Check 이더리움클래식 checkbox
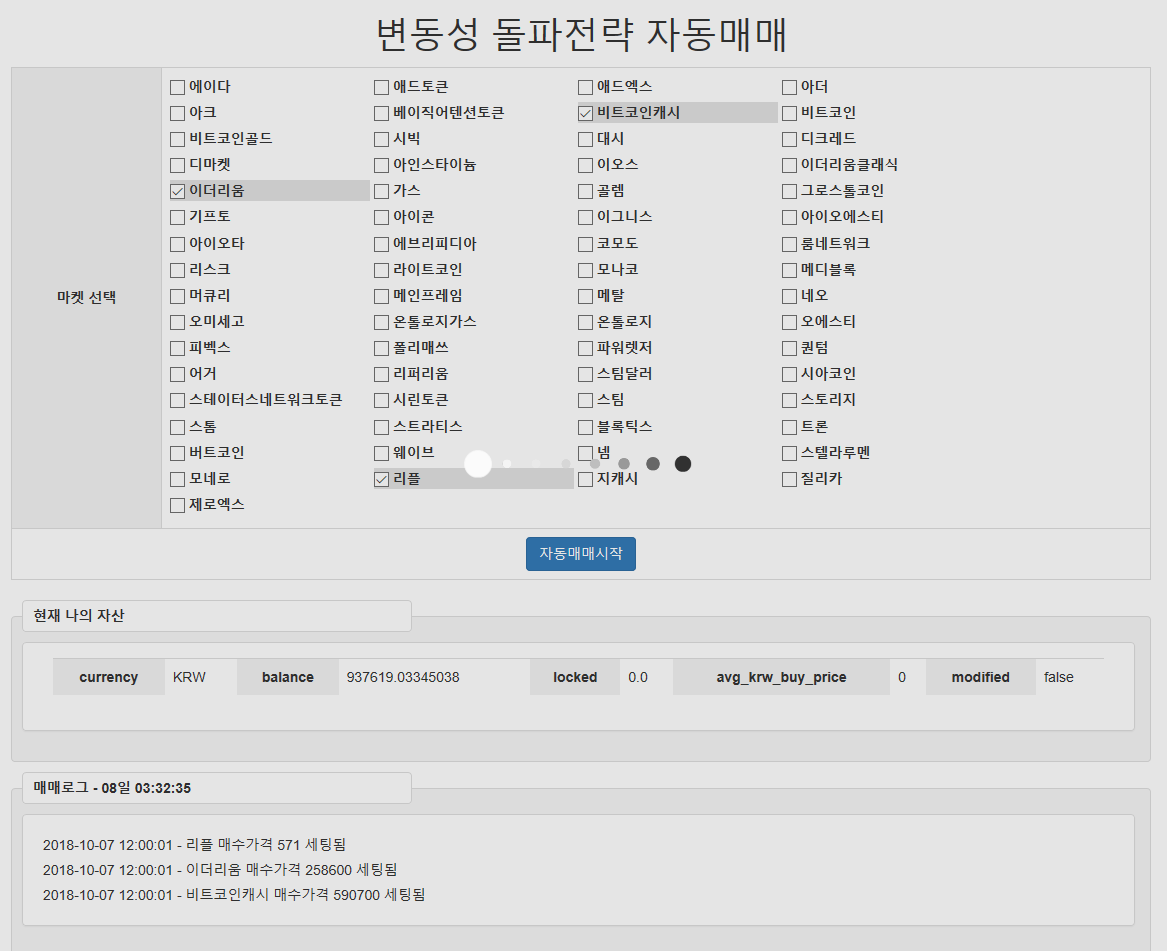Image resolution: width=1167 pixels, height=951 pixels. click(789, 165)
